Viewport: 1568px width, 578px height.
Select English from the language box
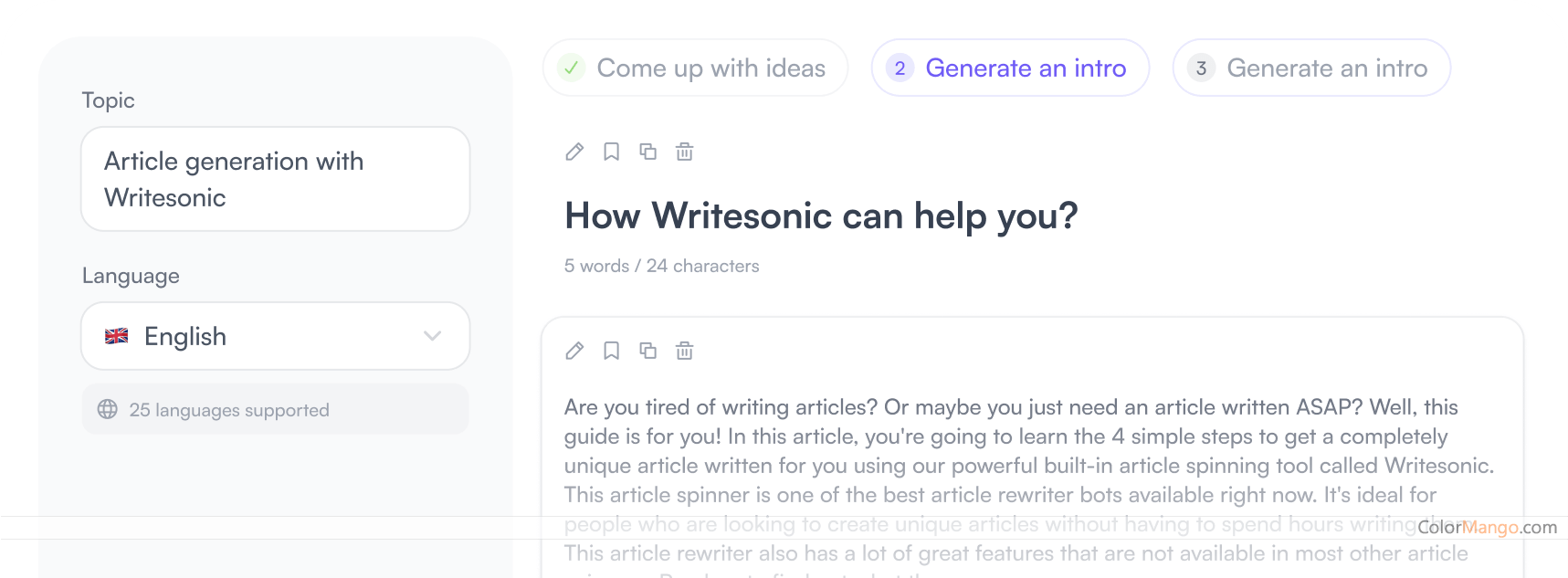tap(184, 336)
